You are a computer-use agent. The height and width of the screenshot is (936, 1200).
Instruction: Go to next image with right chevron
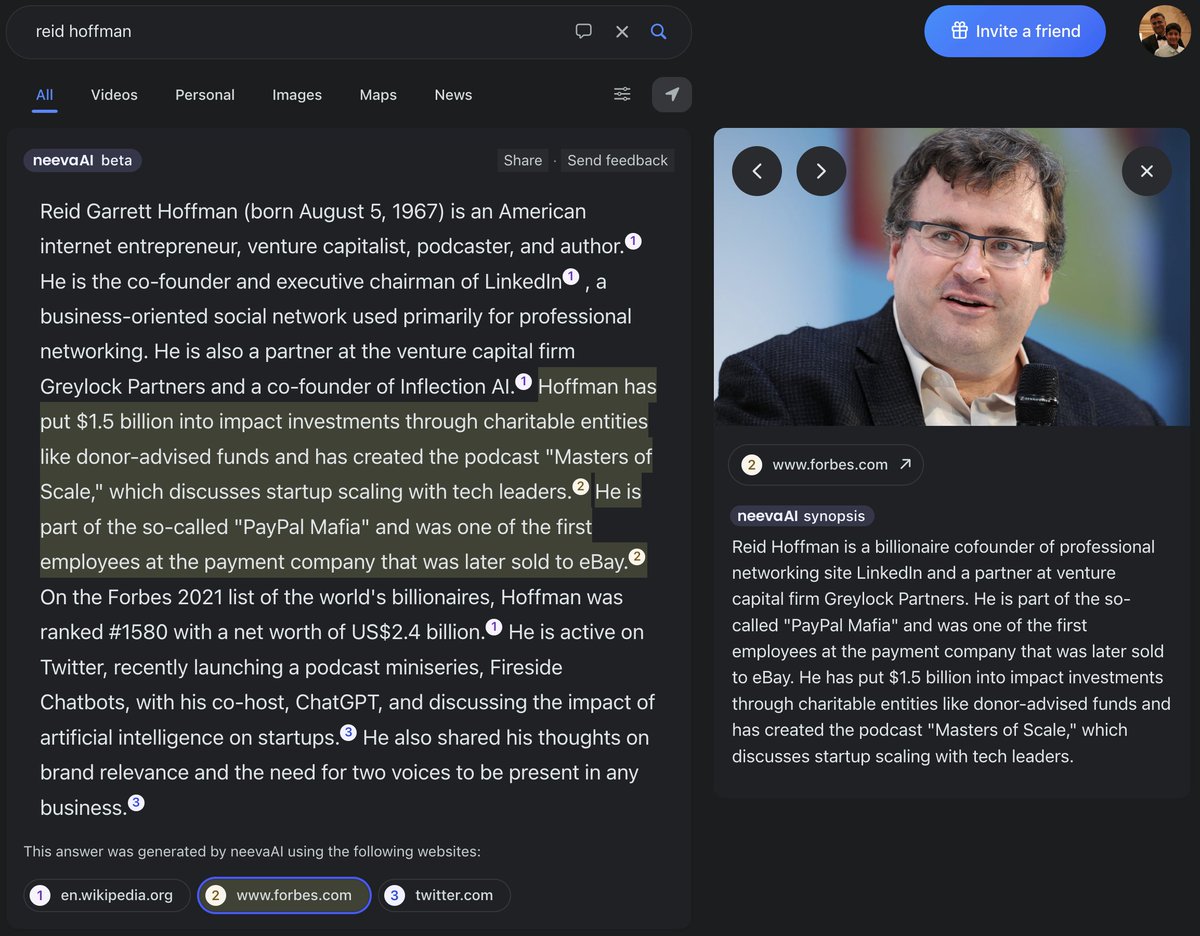tap(821, 171)
